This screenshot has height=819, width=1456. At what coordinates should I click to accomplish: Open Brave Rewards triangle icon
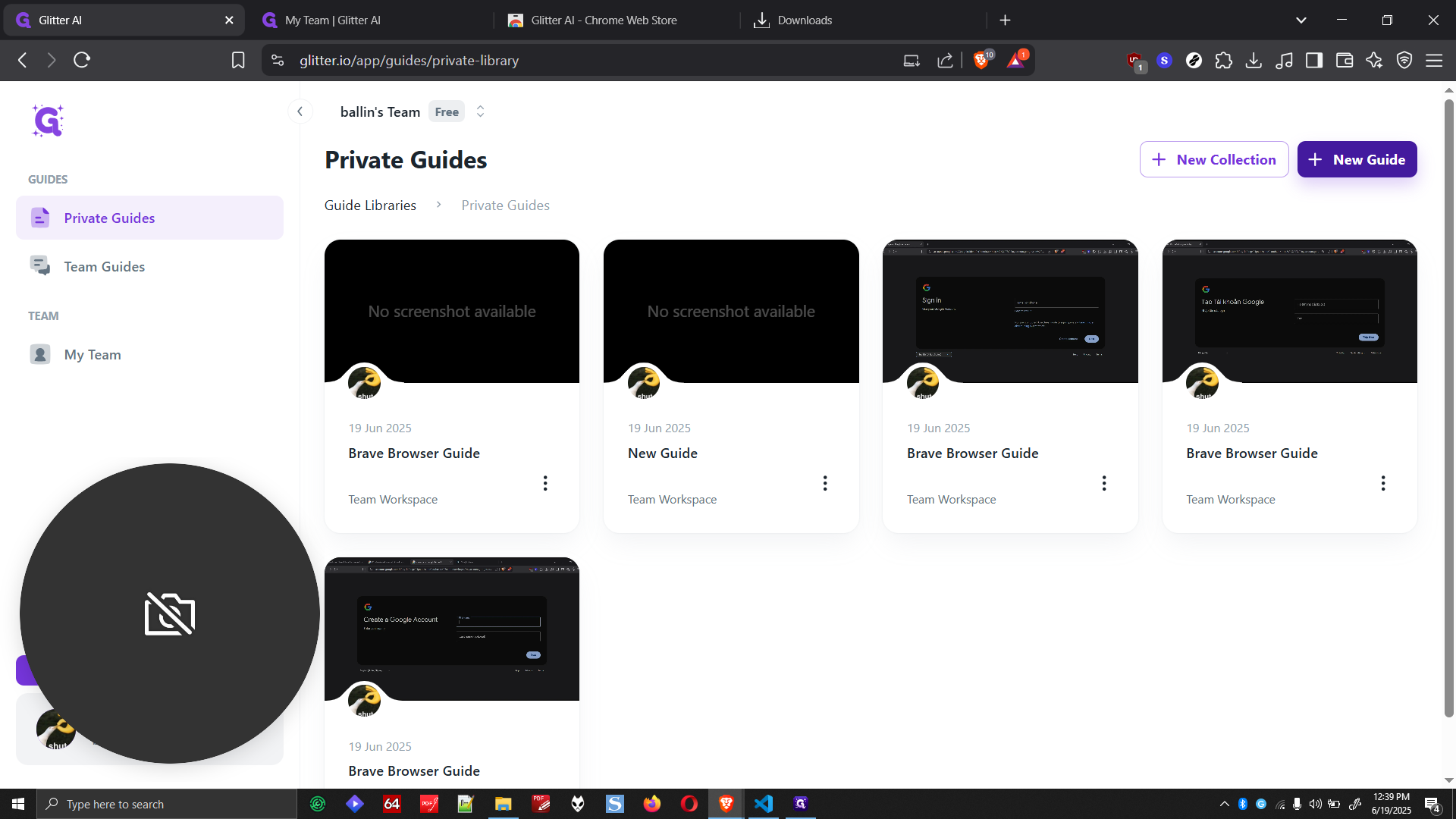(x=1016, y=59)
